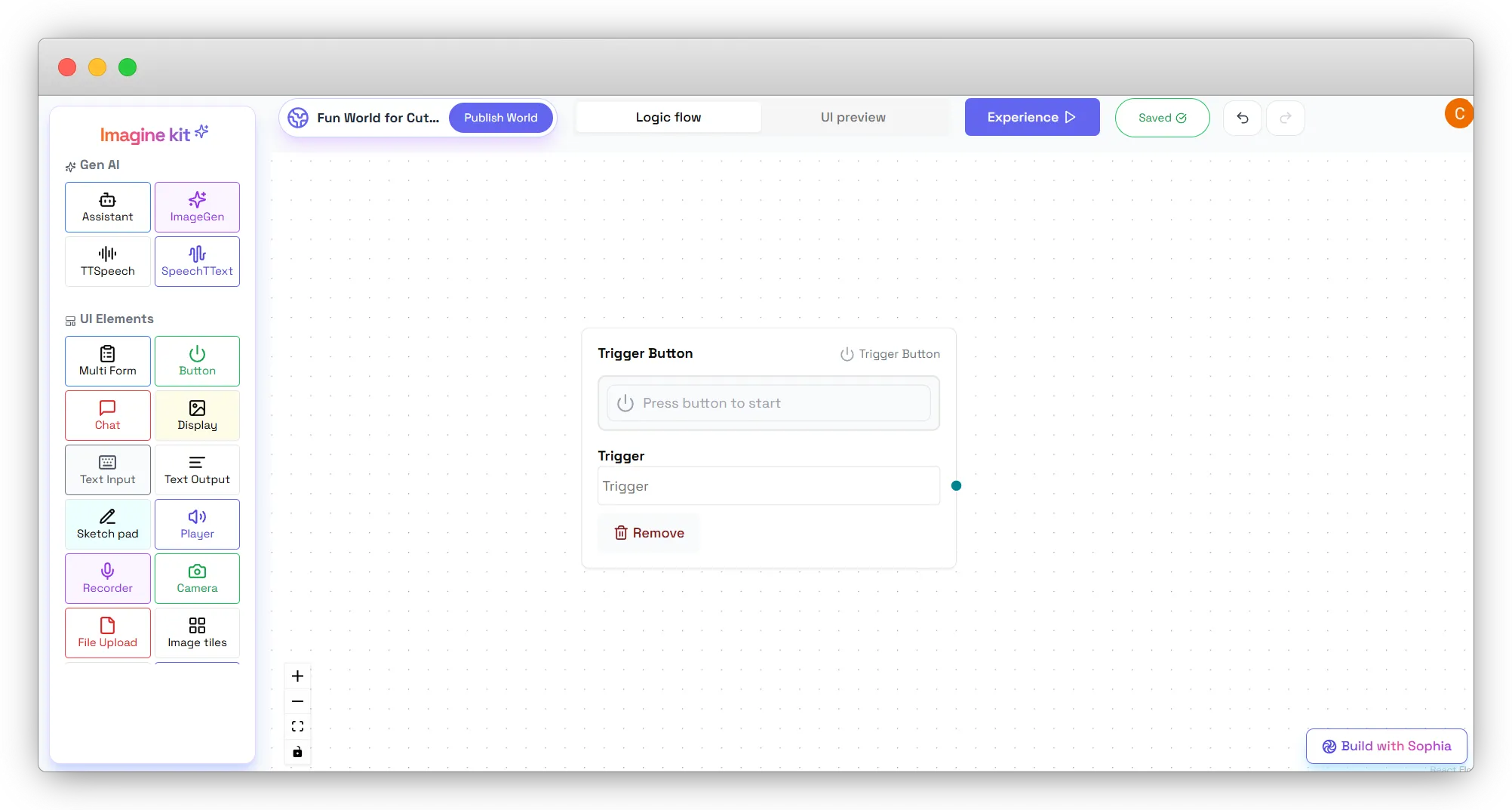This screenshot has width=1512, height=810.
Task: Add the SpeechTText component
Action: click(x=197, y=261)
